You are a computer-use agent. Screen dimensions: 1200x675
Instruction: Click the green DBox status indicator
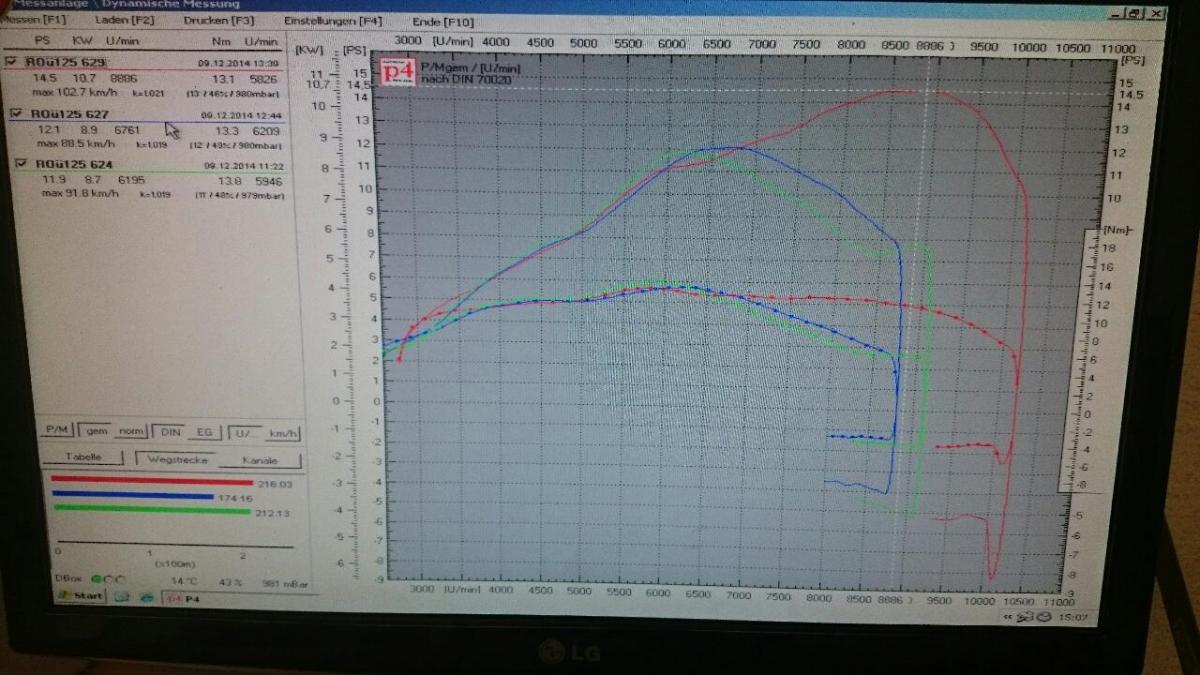coord(96,579)
